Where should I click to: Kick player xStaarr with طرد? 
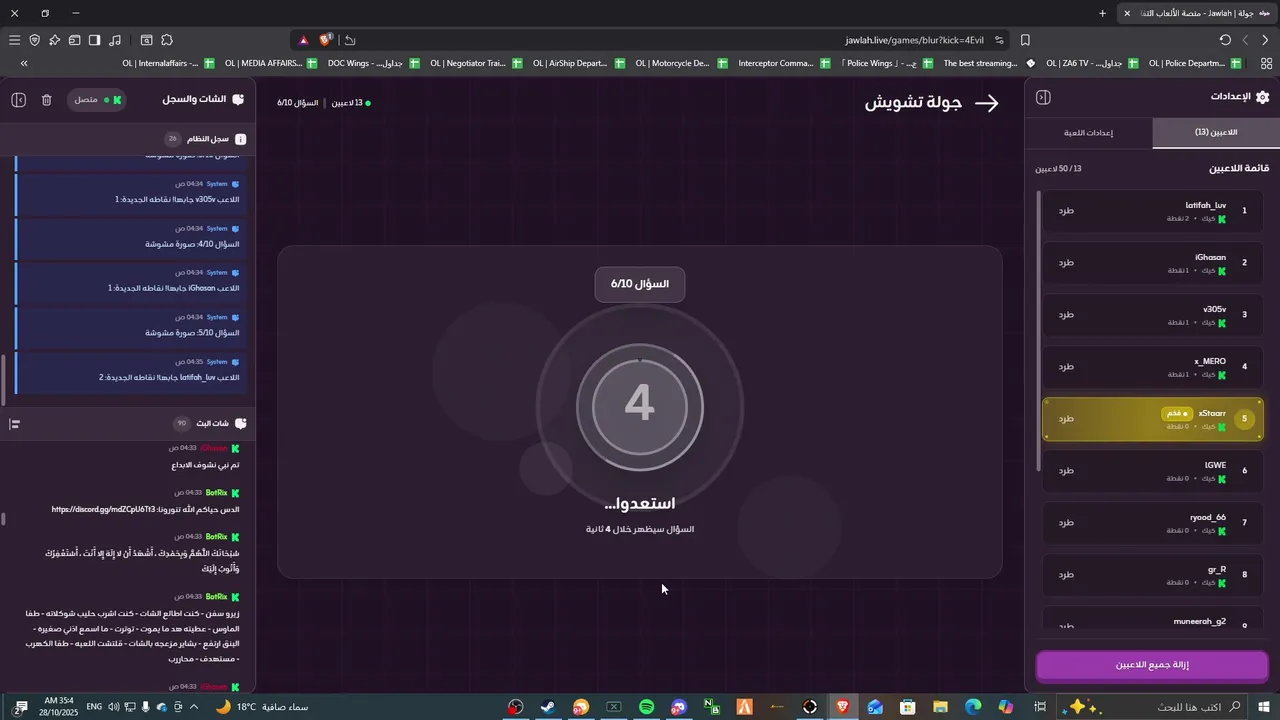point(1067,418)
